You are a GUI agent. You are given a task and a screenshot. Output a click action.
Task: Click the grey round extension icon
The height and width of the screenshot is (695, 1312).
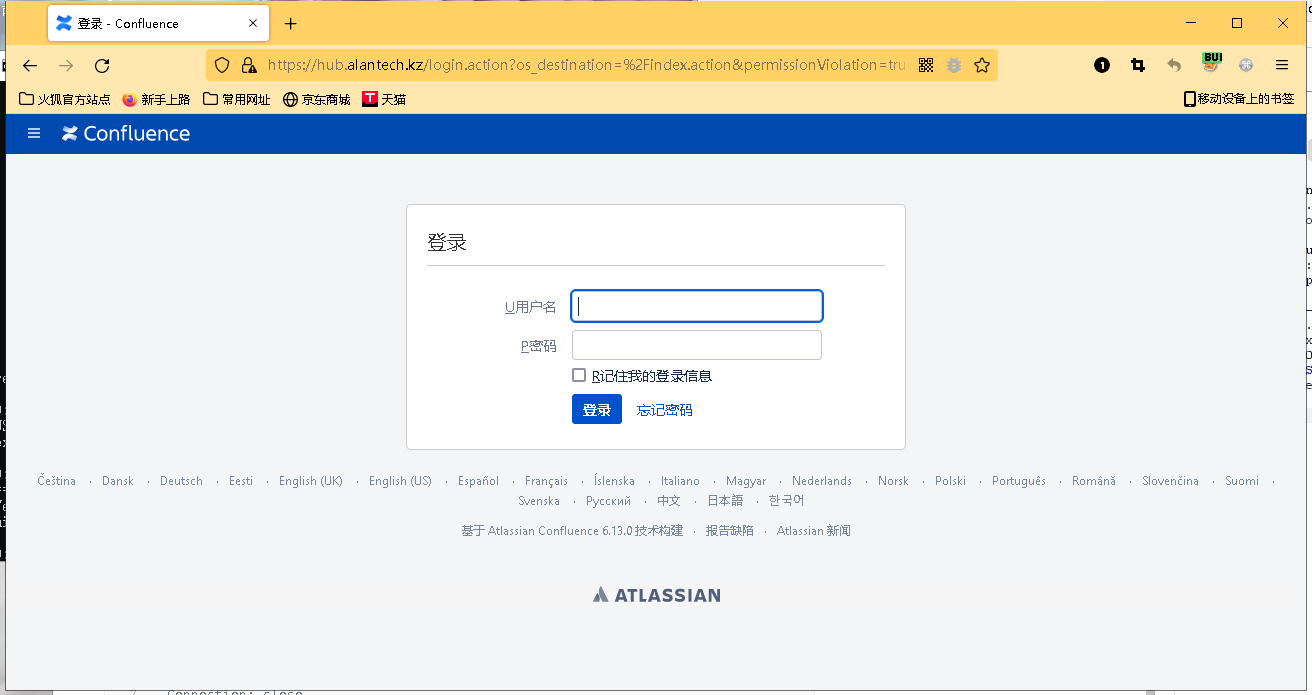(x=1246, y=65)
